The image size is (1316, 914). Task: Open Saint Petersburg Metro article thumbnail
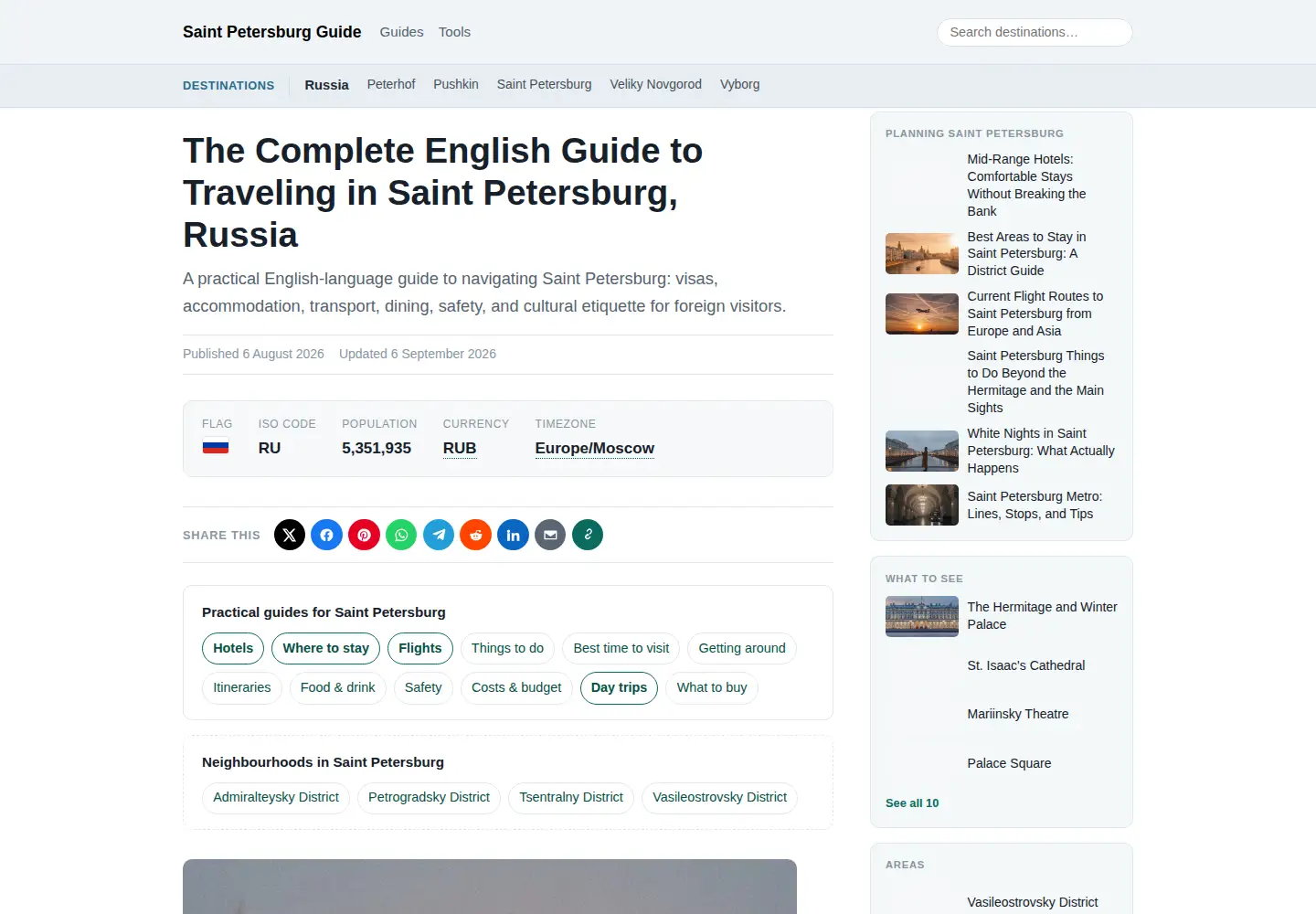click(x=922, y=505)
